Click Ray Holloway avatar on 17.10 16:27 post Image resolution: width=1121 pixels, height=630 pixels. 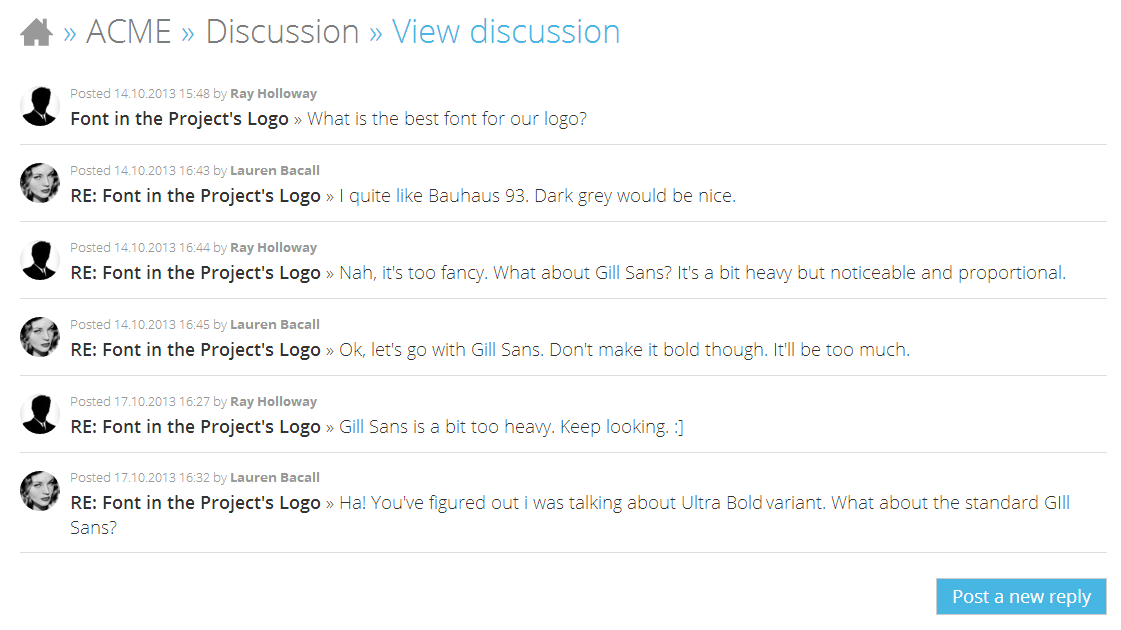coord(40,414)
